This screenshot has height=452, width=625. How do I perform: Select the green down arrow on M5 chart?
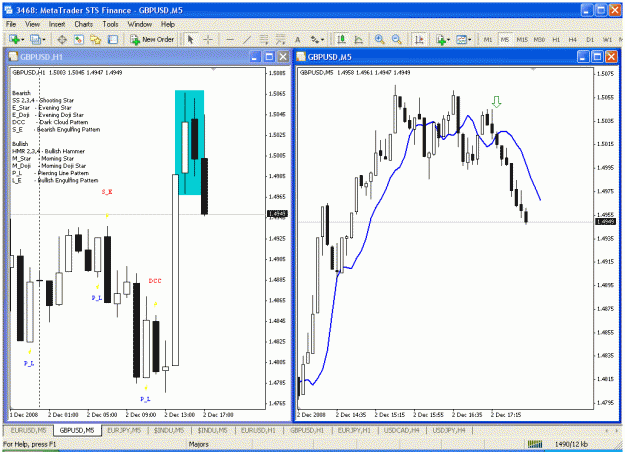(496, 102)
